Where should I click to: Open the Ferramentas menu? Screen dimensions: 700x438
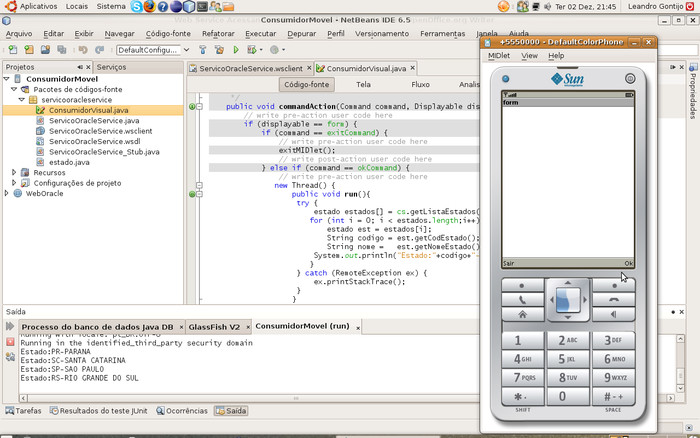click(442, 33)
